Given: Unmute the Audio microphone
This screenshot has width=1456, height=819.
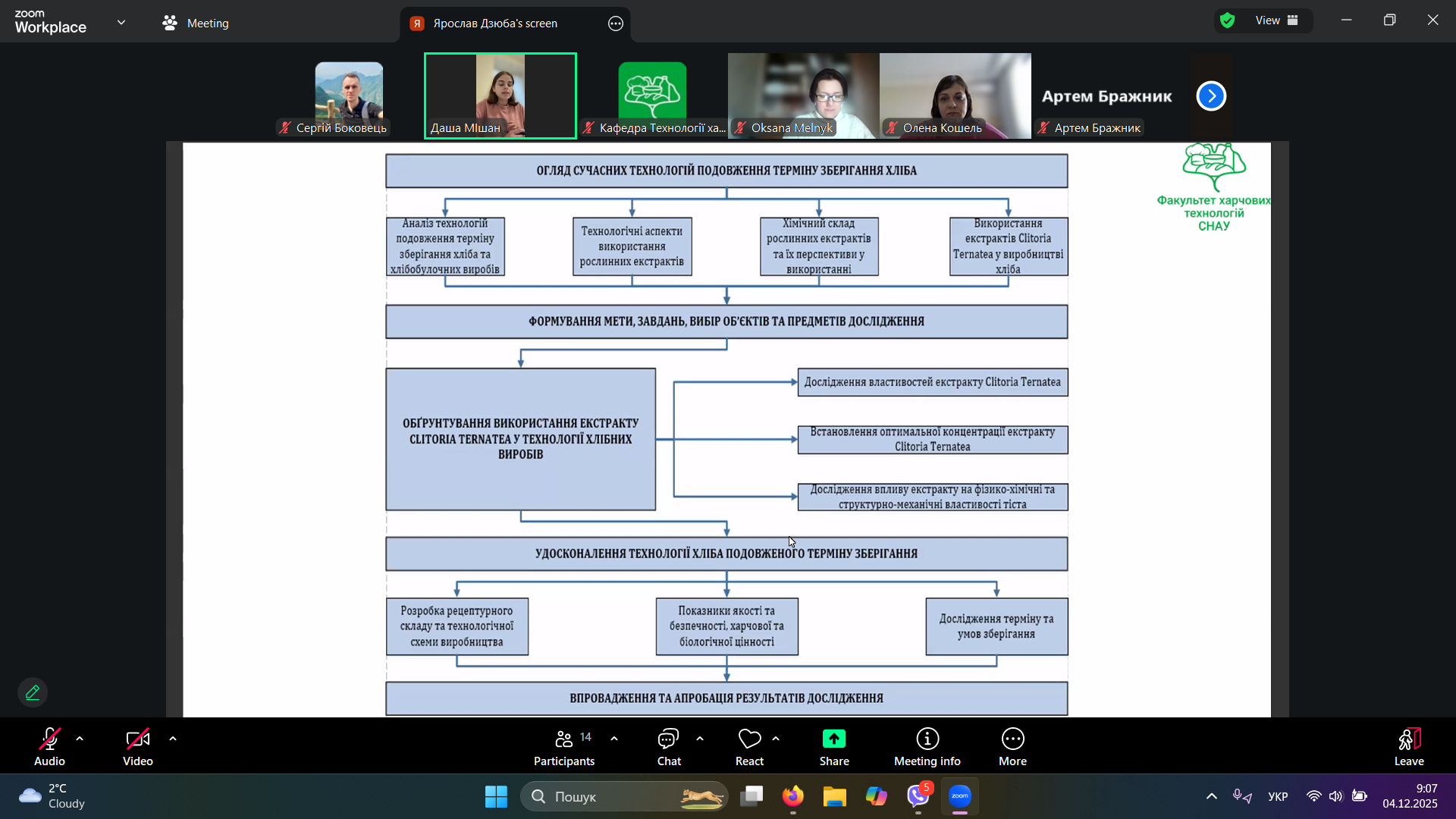Looking at the screenshot, I should coord(49,747).
